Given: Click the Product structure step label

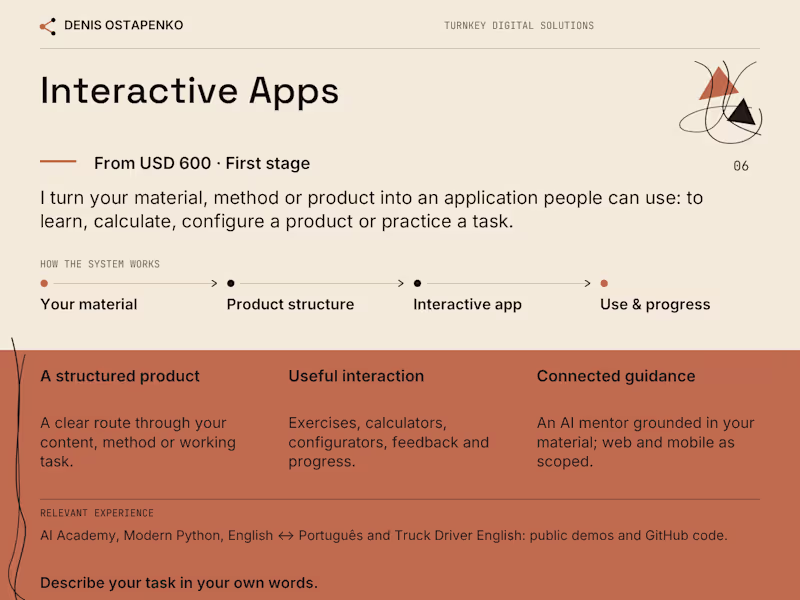Looking at the screenshot, I should click(x=290, y=304).
